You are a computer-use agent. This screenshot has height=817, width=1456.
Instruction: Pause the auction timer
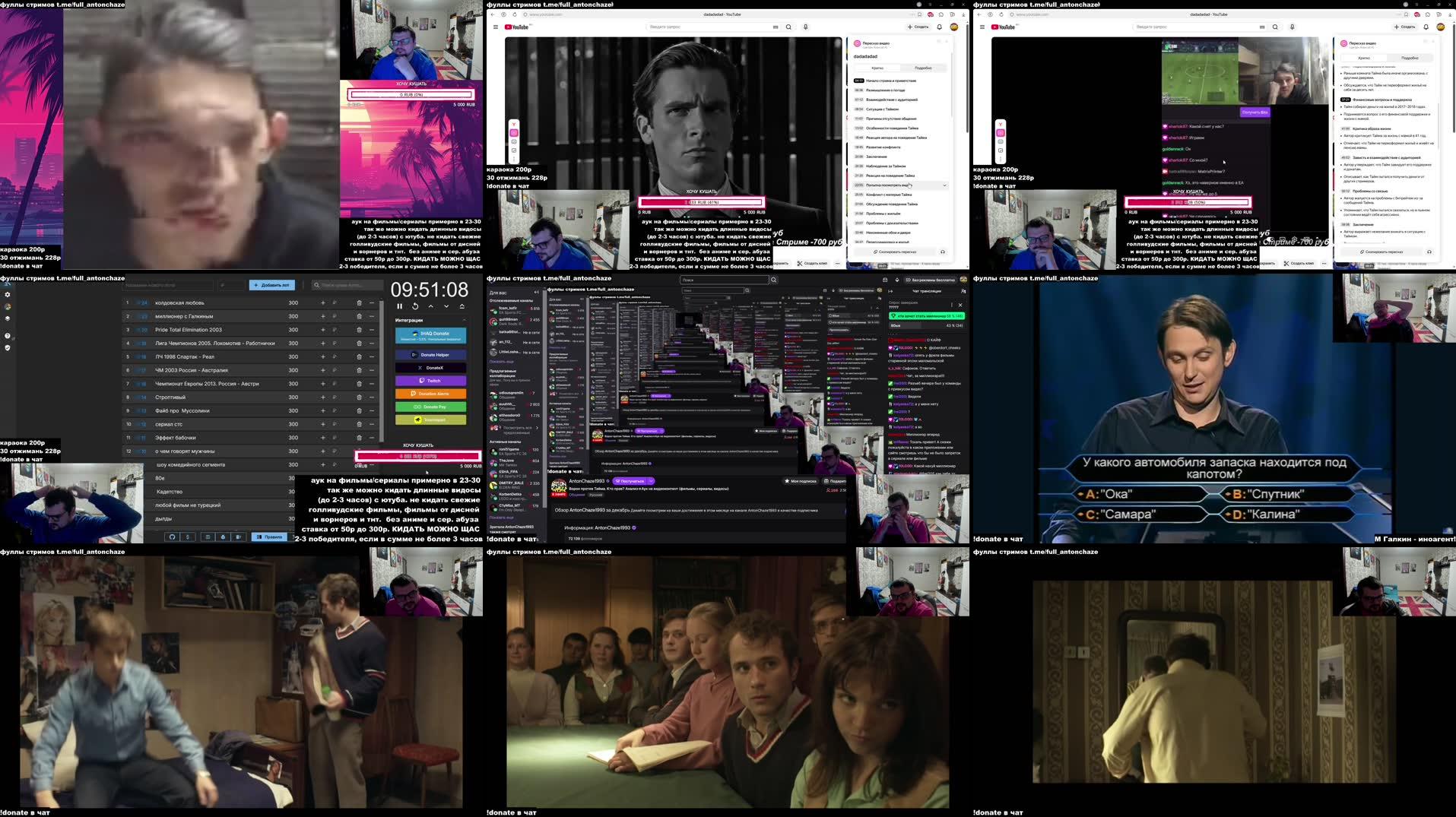click(399, 306)
